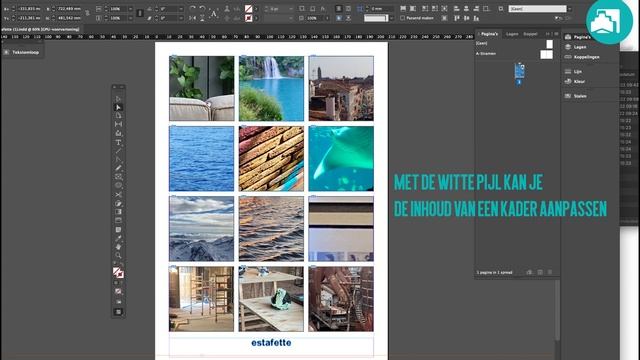Click the create new page button
The image size is (640, 360).
click(x=540, y=272)
